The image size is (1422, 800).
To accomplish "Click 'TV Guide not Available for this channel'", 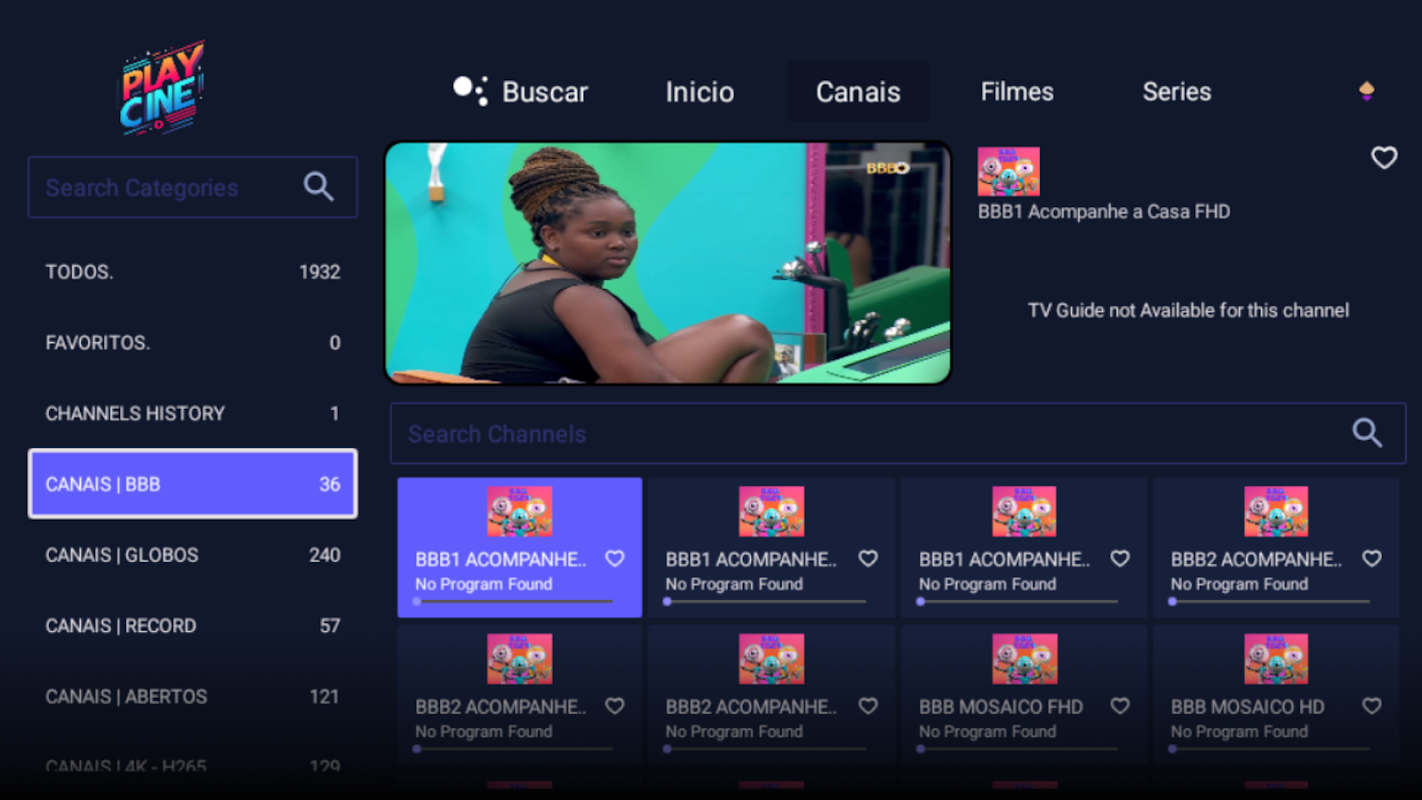I will (1188, 310).
